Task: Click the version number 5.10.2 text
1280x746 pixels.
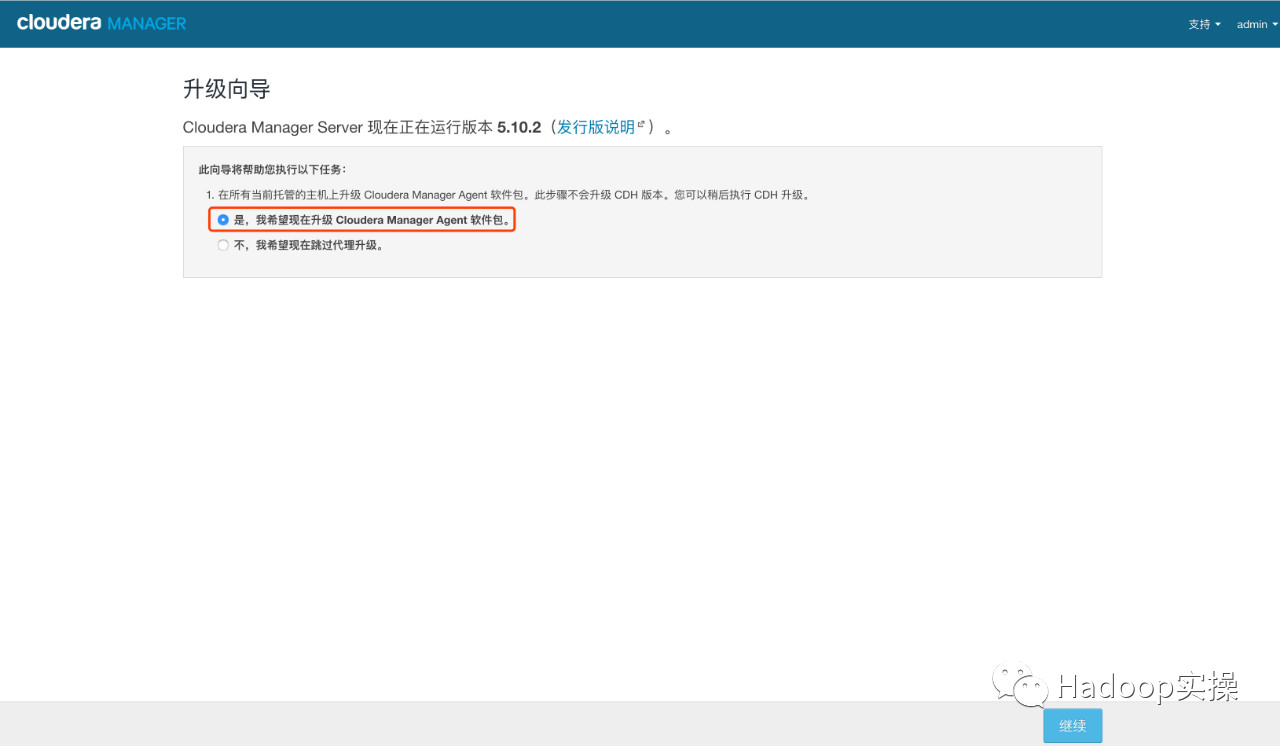Action: pyautogui.click(x=519, y=127)
